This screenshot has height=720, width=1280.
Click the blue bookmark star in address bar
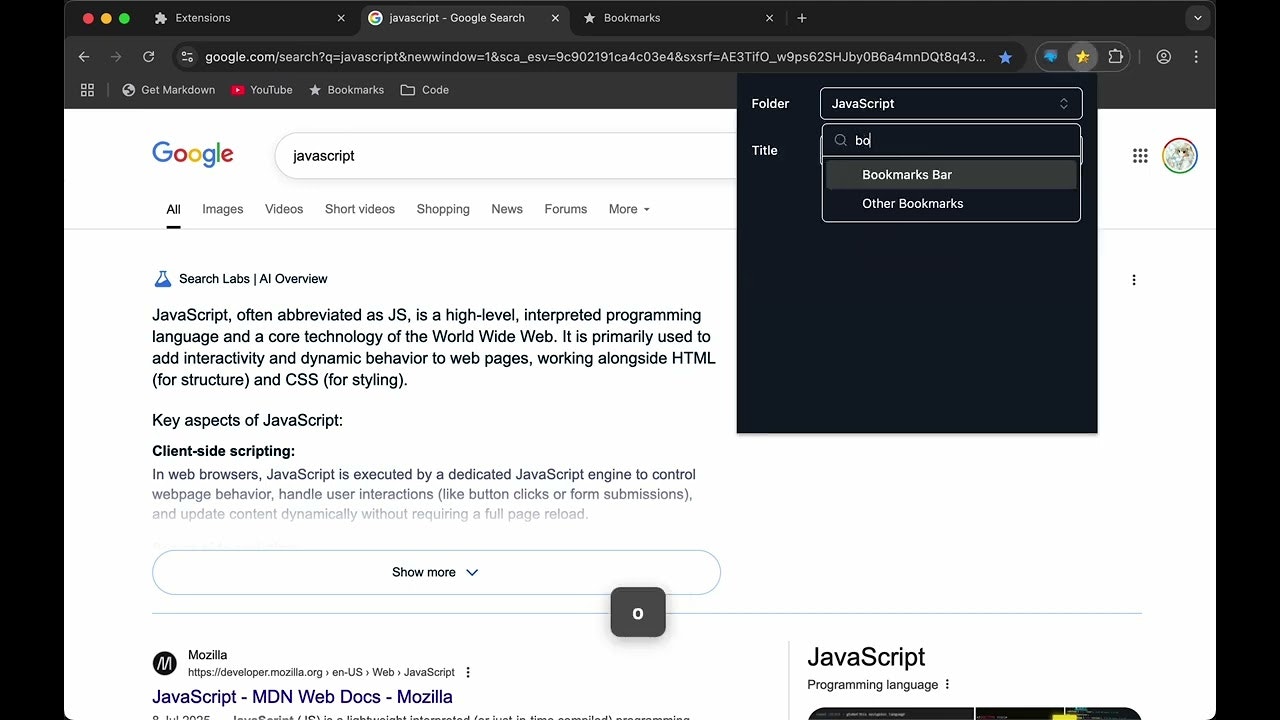(x=1005, y=57)
